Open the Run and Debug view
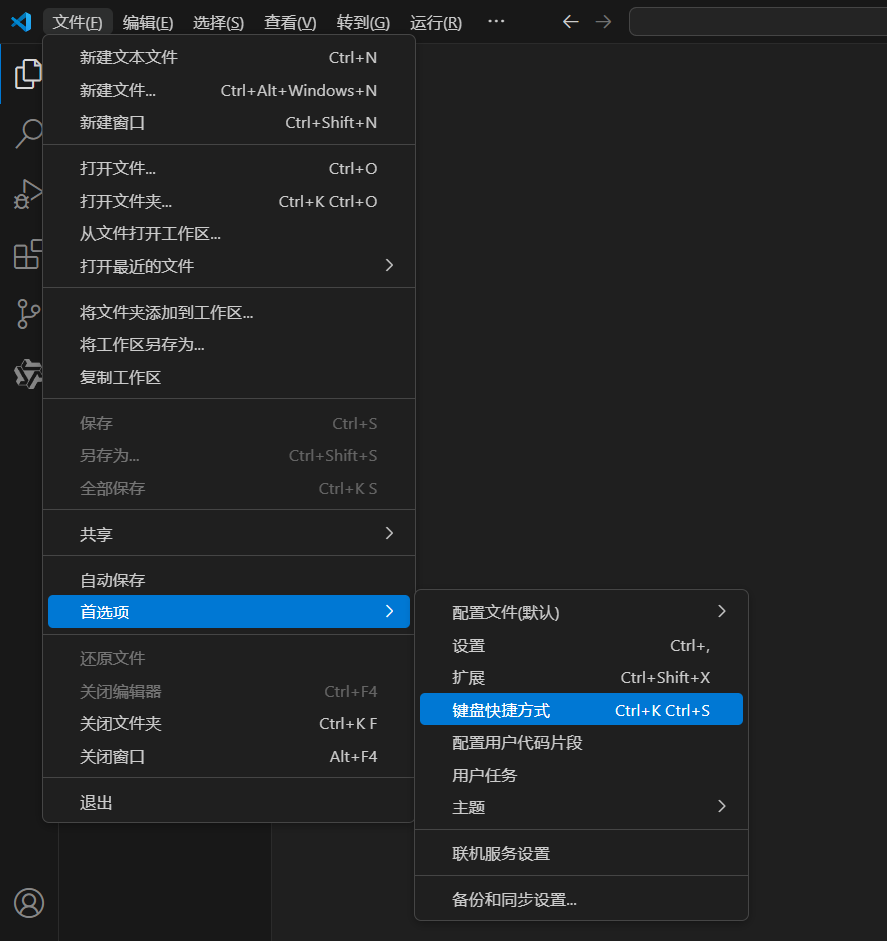The image size is (887, 941). click(x=28, y=194)
